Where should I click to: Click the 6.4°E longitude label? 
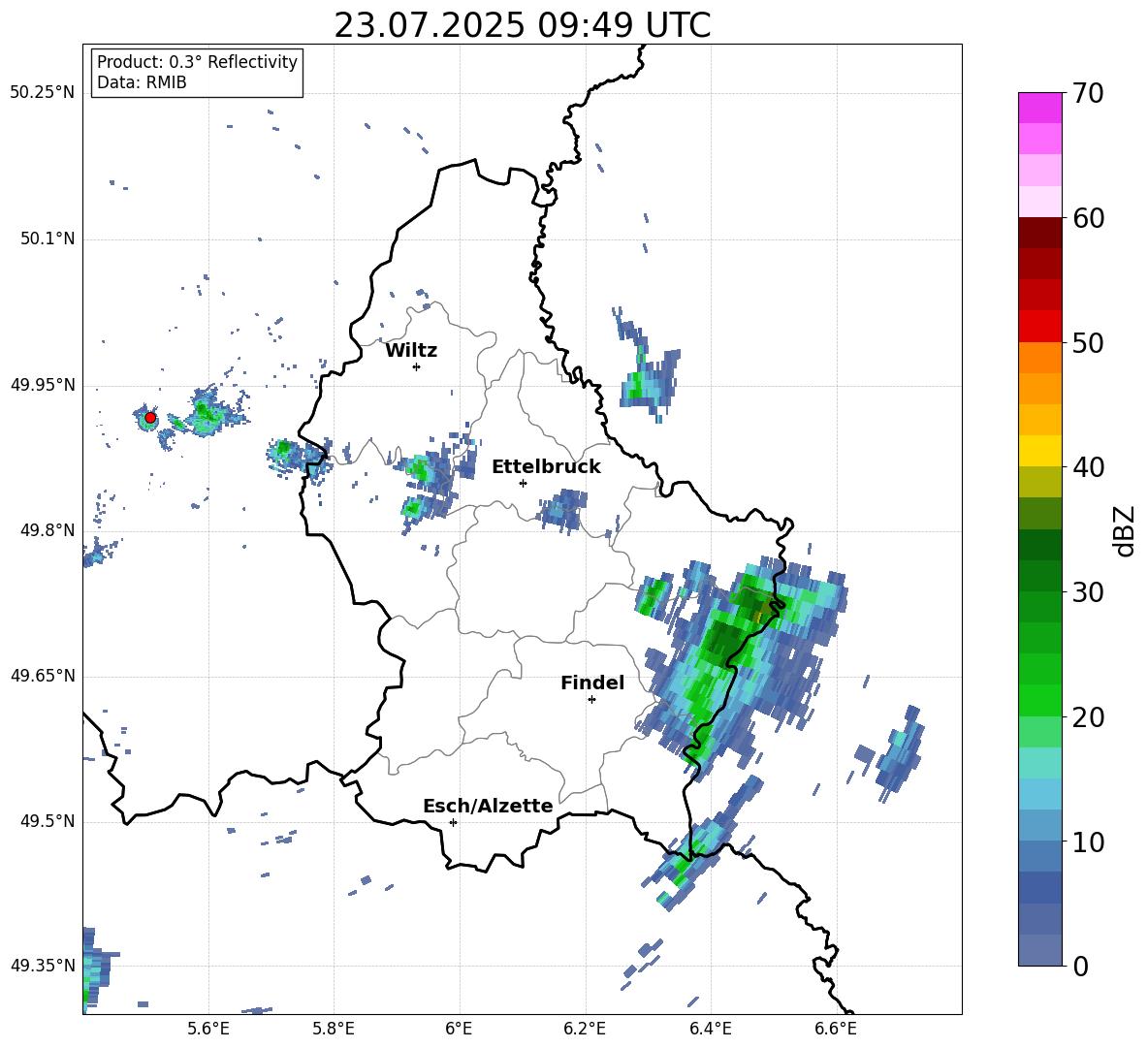710,1029
